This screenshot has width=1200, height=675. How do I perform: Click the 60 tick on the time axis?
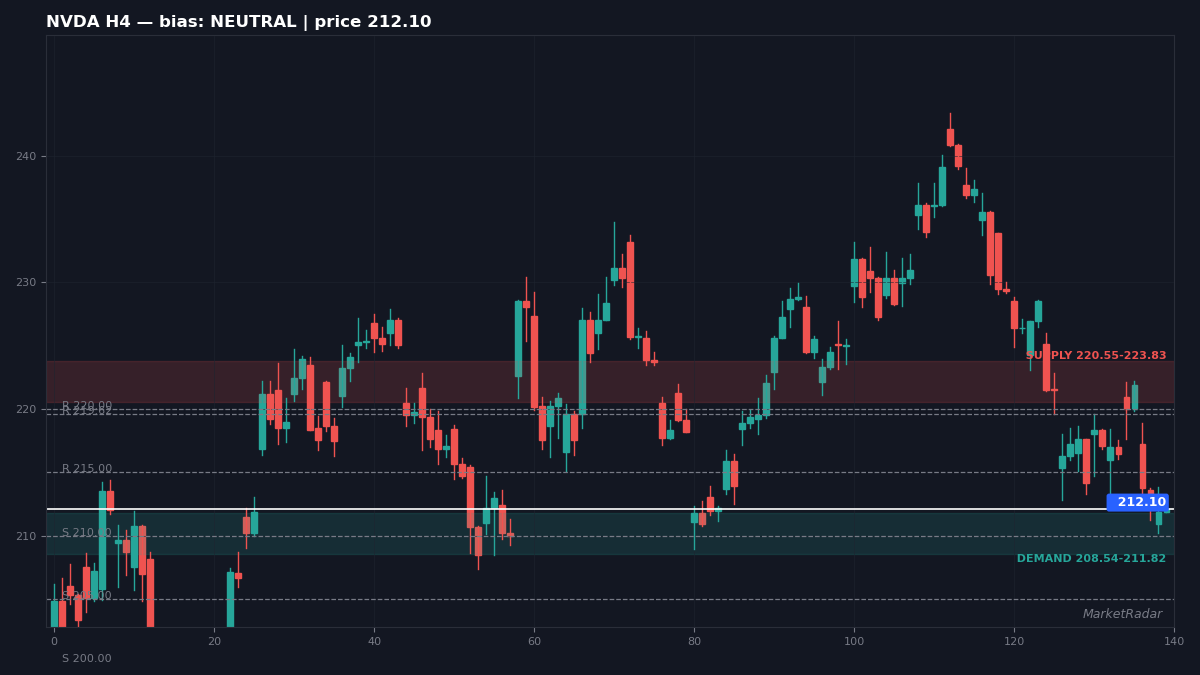pyautogui.click(x=534, y=642)
